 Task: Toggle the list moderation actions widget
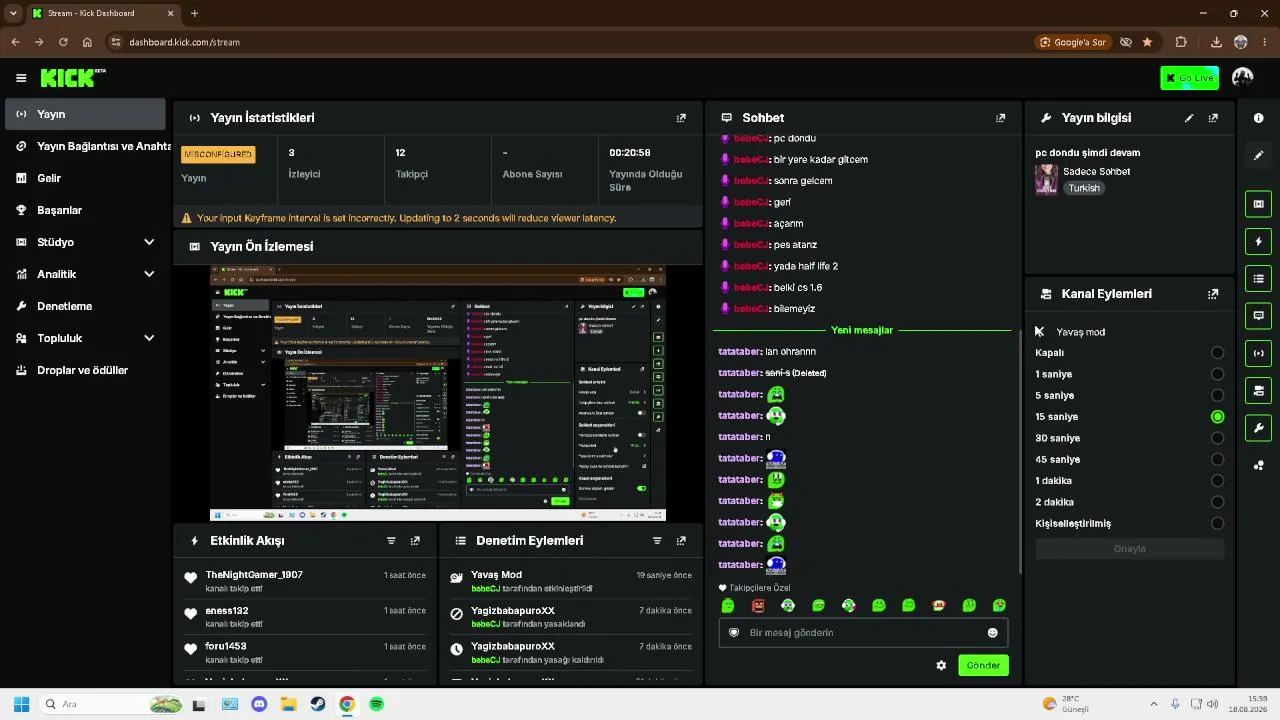(x=1258, y=278)
